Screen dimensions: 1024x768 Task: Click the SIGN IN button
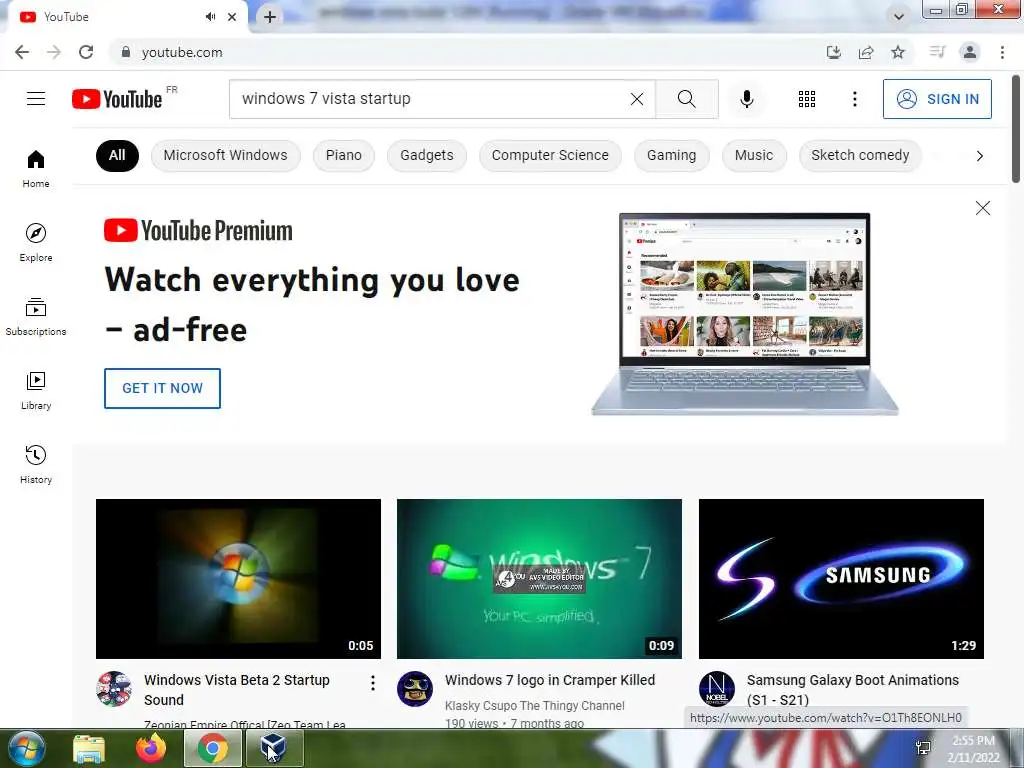[937, 99]
